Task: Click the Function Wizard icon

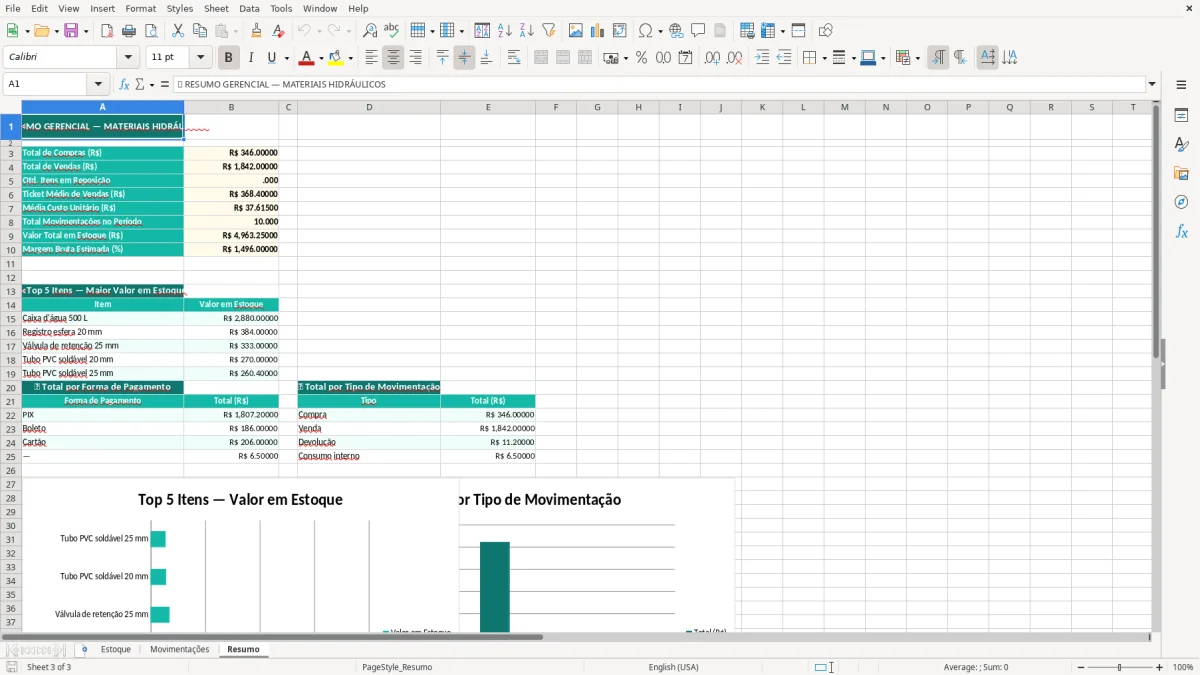Action: [x=124, y=84]
